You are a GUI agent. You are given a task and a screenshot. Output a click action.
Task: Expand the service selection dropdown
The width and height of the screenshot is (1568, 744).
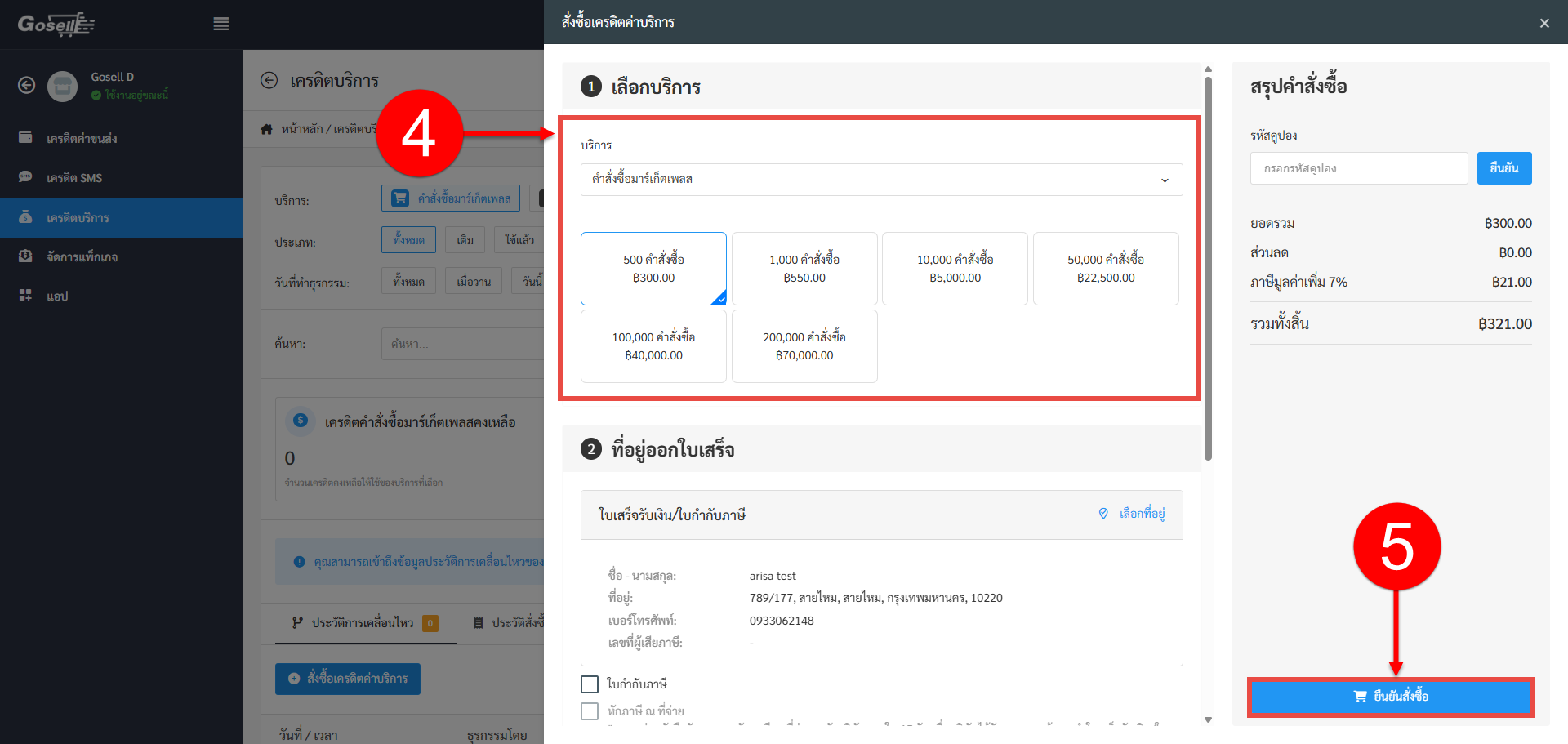click(881, 180)
